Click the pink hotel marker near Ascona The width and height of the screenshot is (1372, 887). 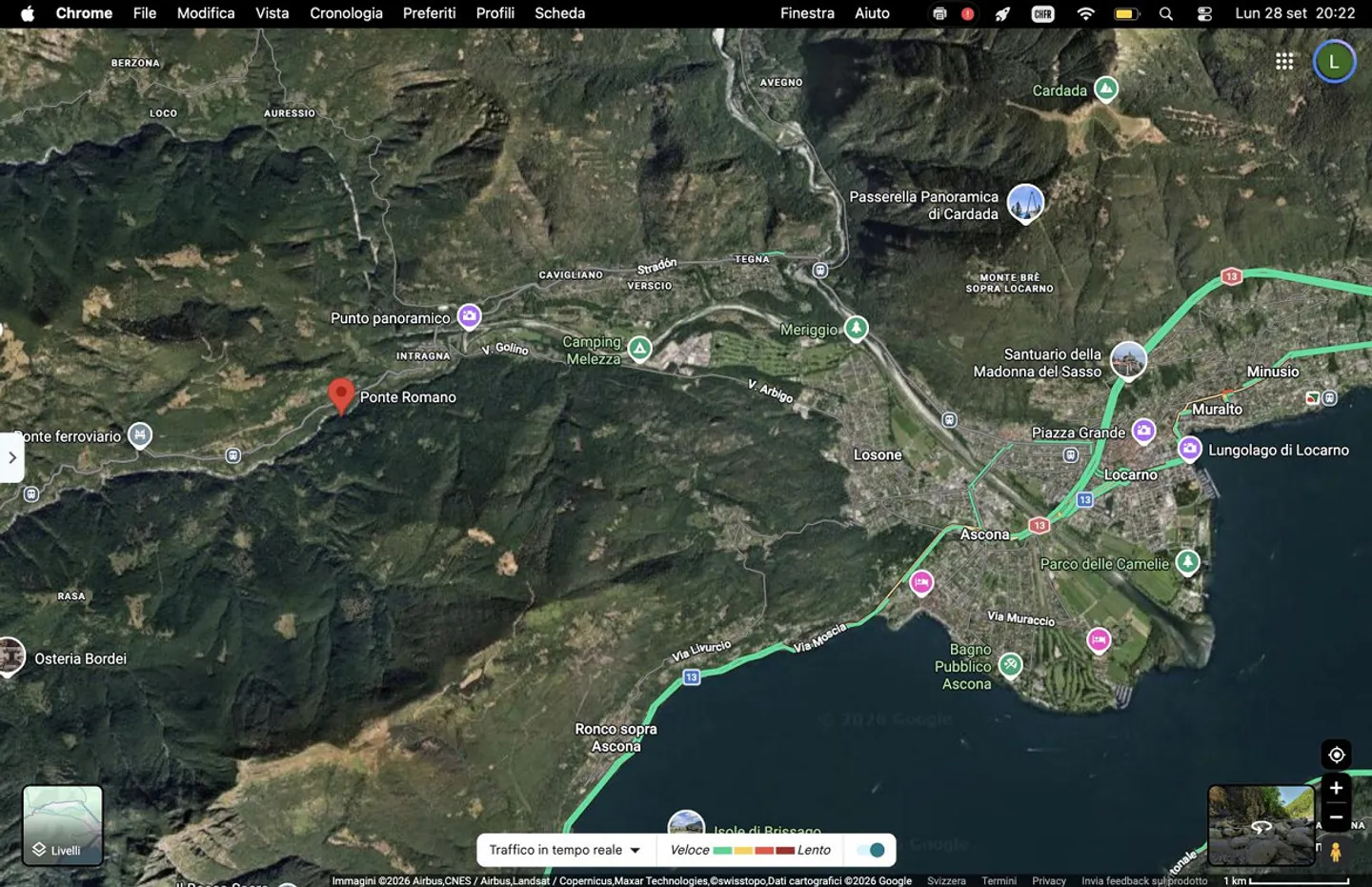point(921,582)
